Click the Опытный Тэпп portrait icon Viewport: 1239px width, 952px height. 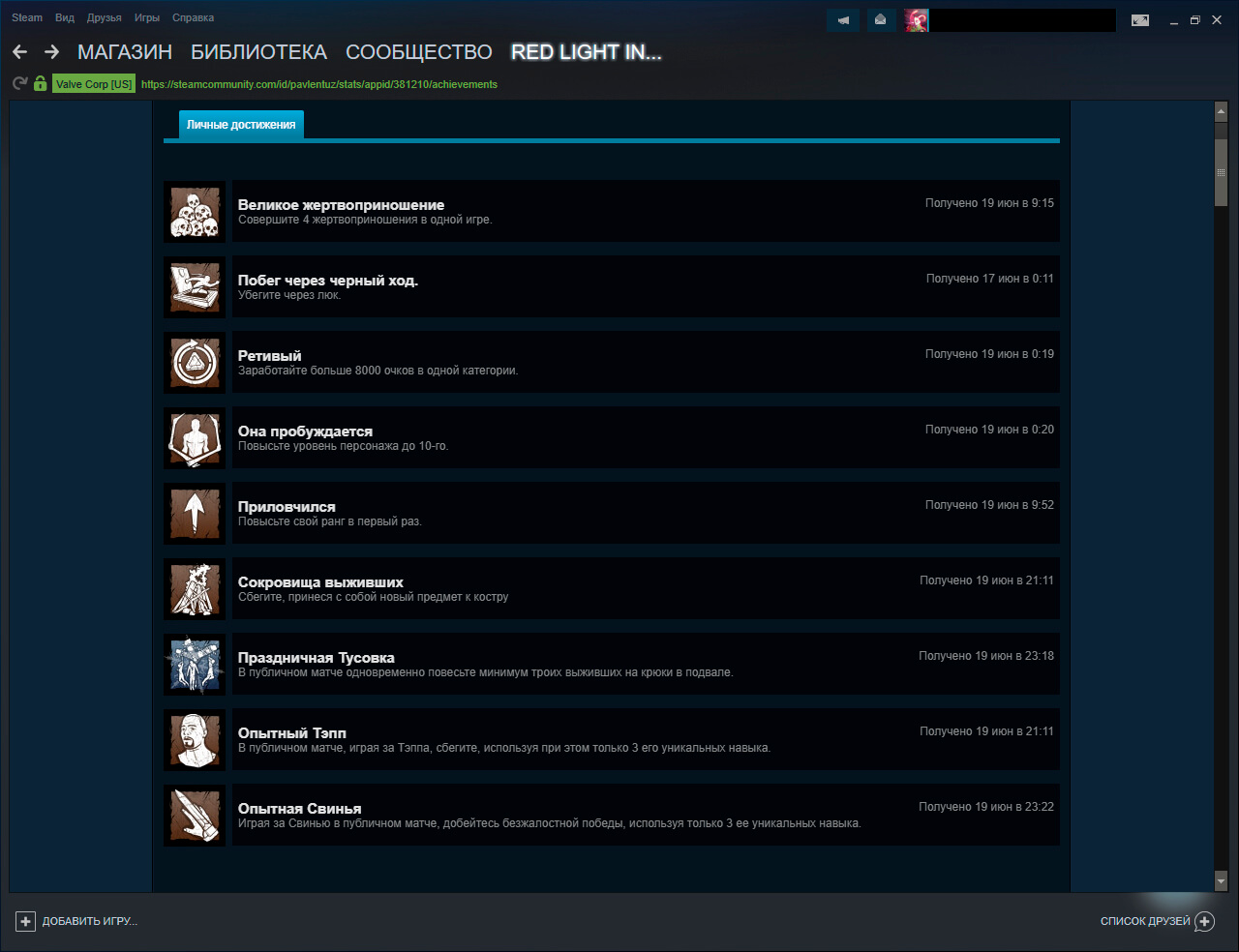(195, 740)
